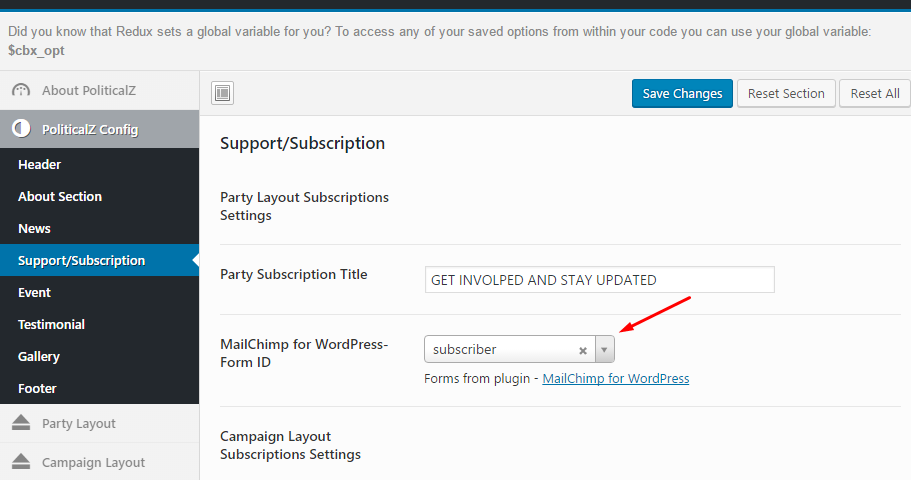
Task: Click the Campaign Layout sidebar icon
Action: coord(21,461)
